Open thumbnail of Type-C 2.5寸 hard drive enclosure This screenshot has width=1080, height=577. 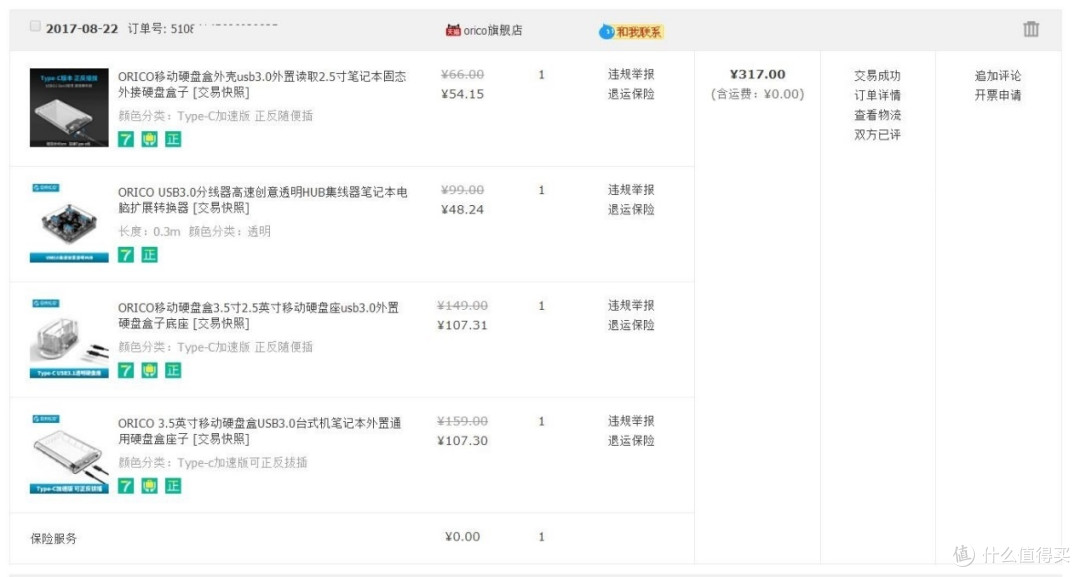[69, 107]
